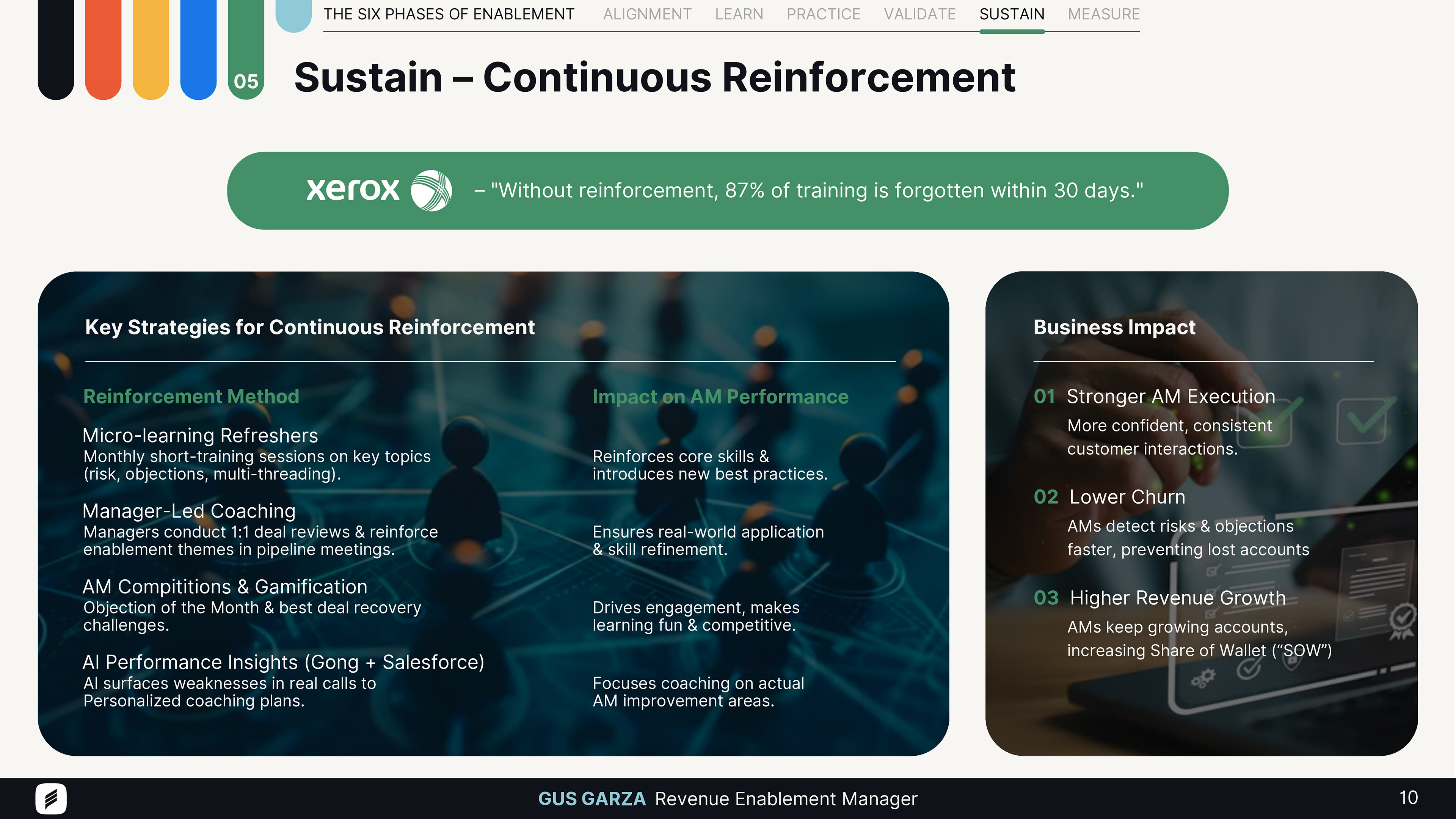Image resolution: width=1456 pixels, height=819 pixels.
Task: Click 'Micro-learning Refreshers' heading
Action: 200,435
